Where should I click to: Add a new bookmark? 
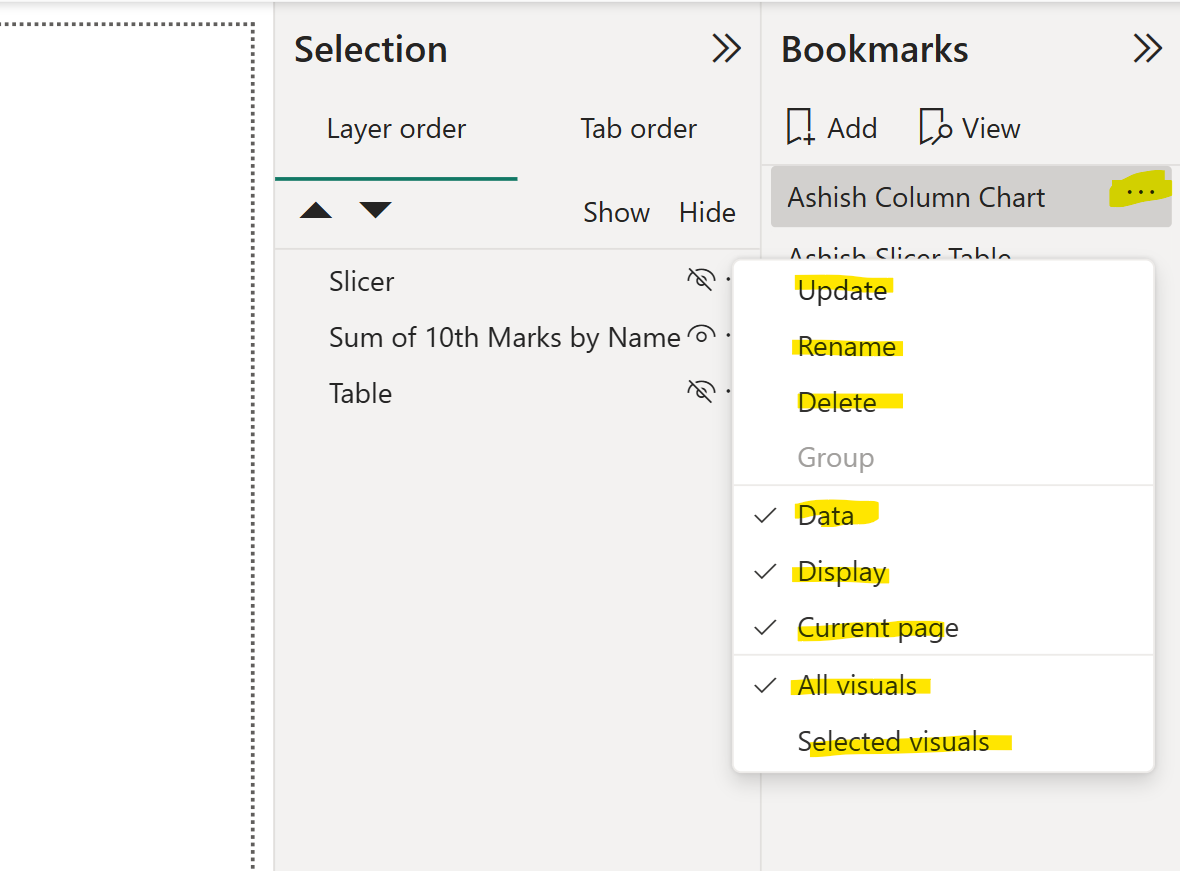pos(831,127)
